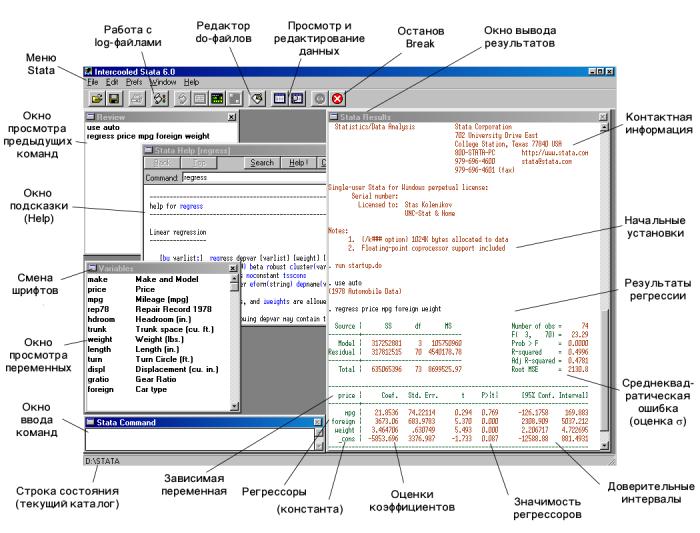
Task: Click the greyed Bring Log to front icon
Action: (182, 99)
